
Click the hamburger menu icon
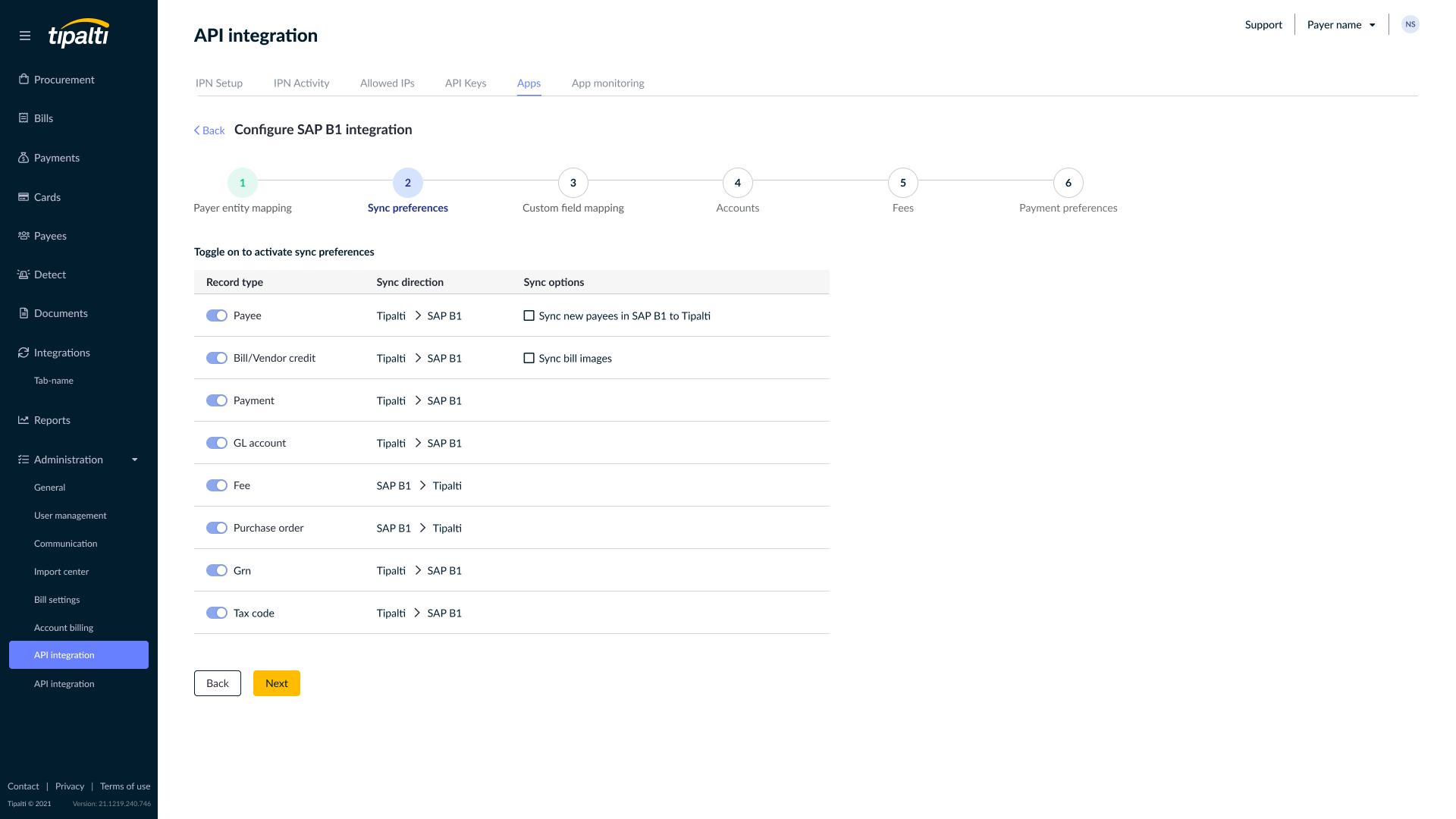click(x=25, y=36)
